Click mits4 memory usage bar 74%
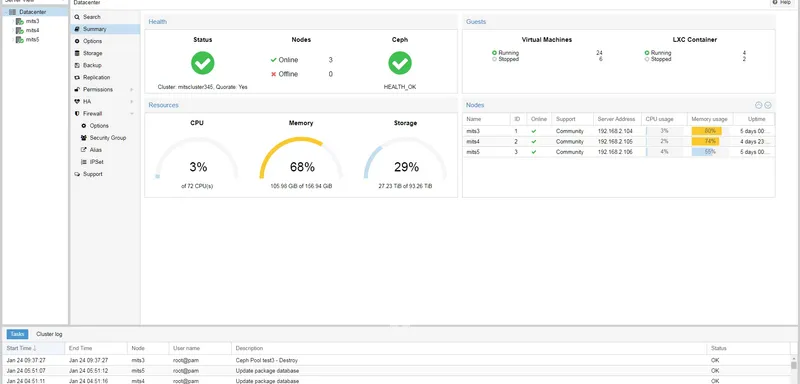 point(710,142)
